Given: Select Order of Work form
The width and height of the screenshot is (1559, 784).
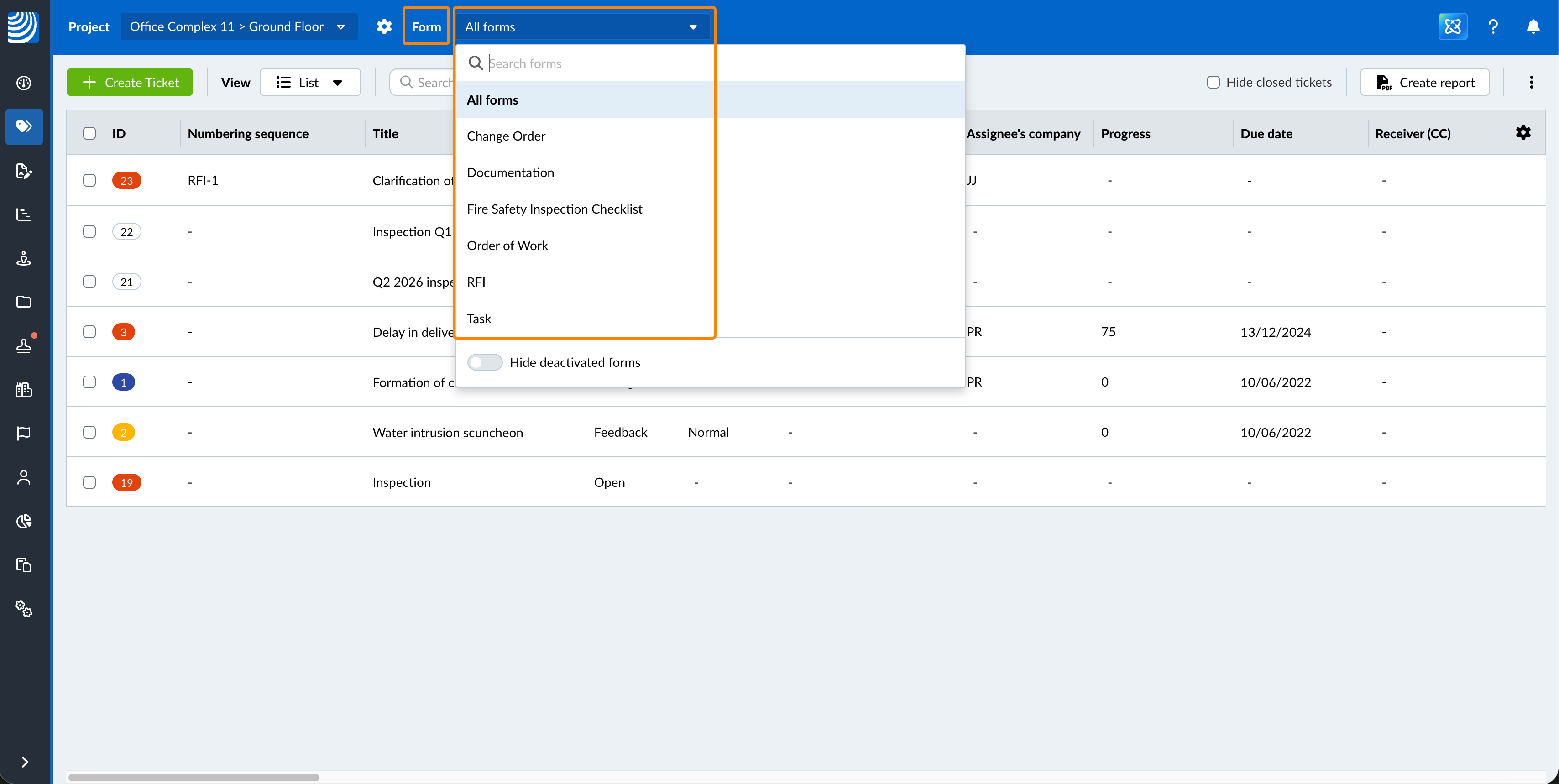Looking at the screenshot, I should (710, 246).
